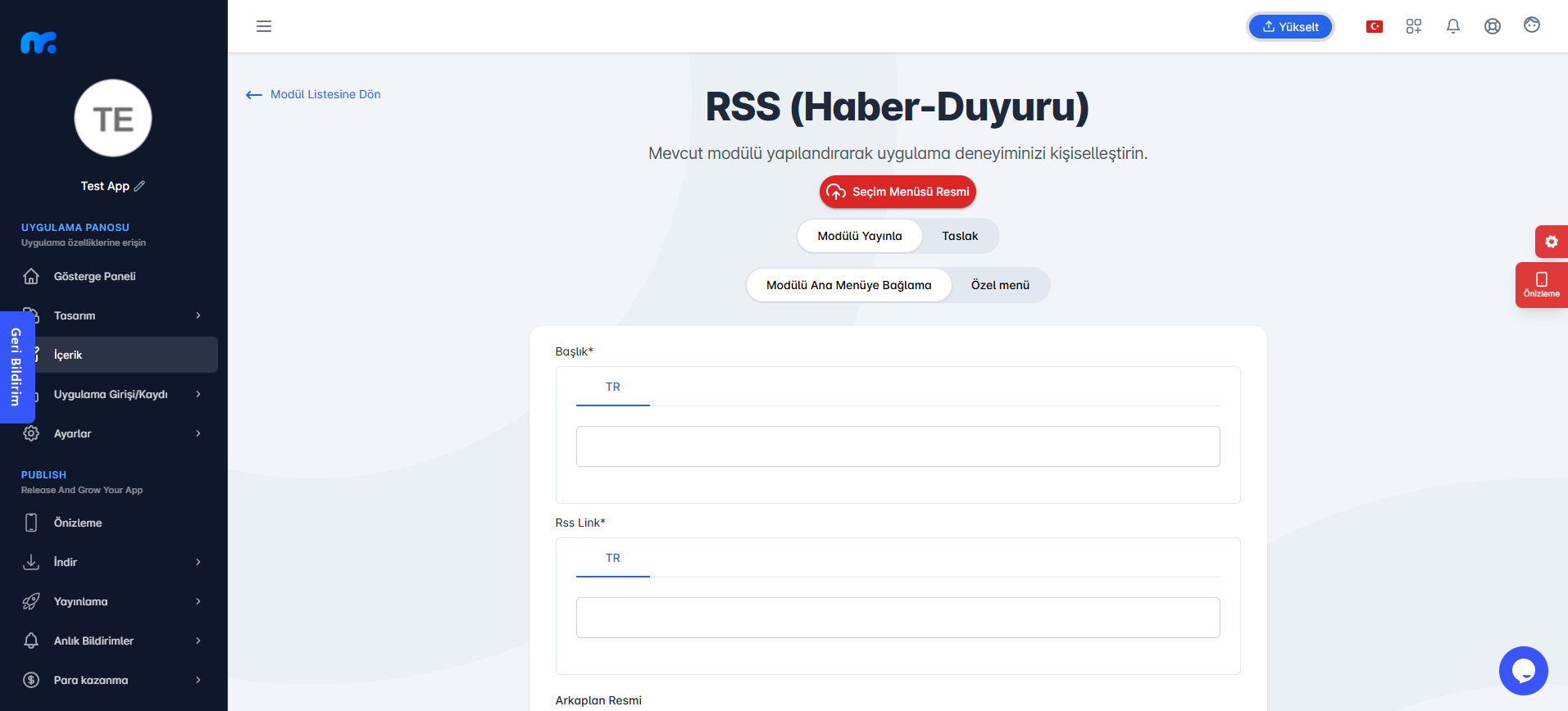
Task: Expand the Uygulama Girişi/Kaydı chevron
Action: (x=198, y=394)
